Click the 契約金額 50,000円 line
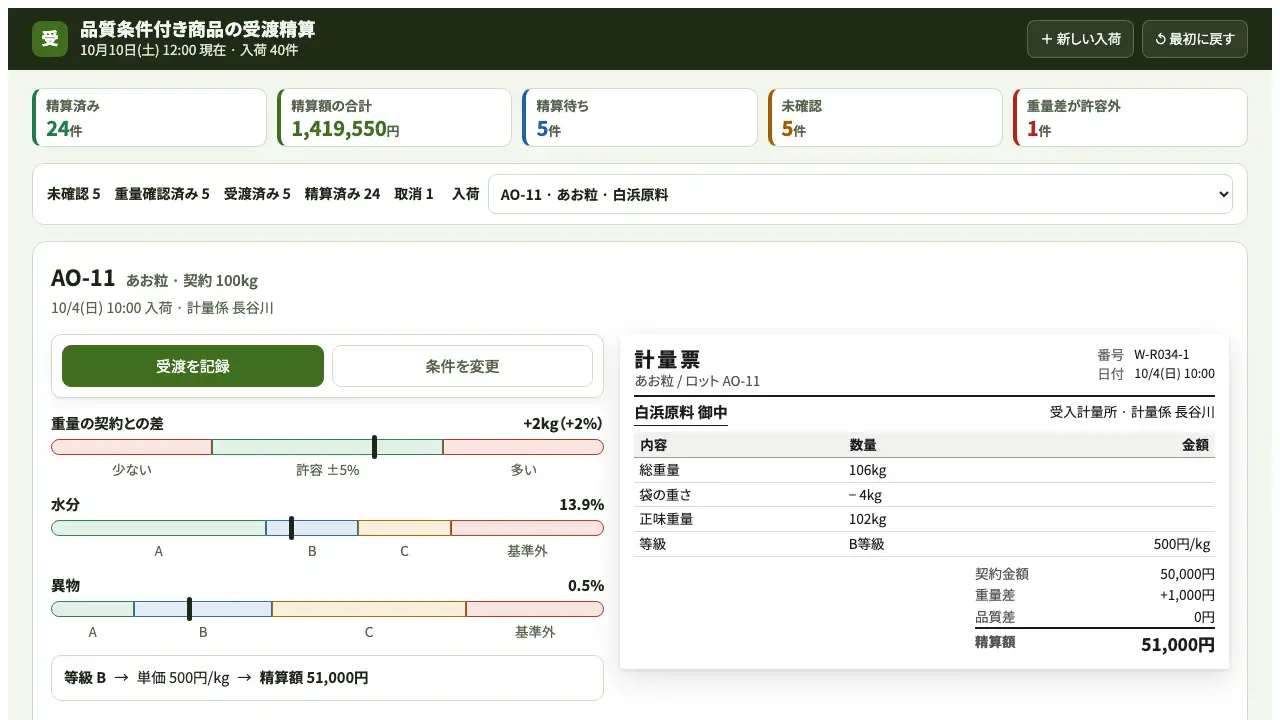1280x720 pixels. pos(1095,574)
